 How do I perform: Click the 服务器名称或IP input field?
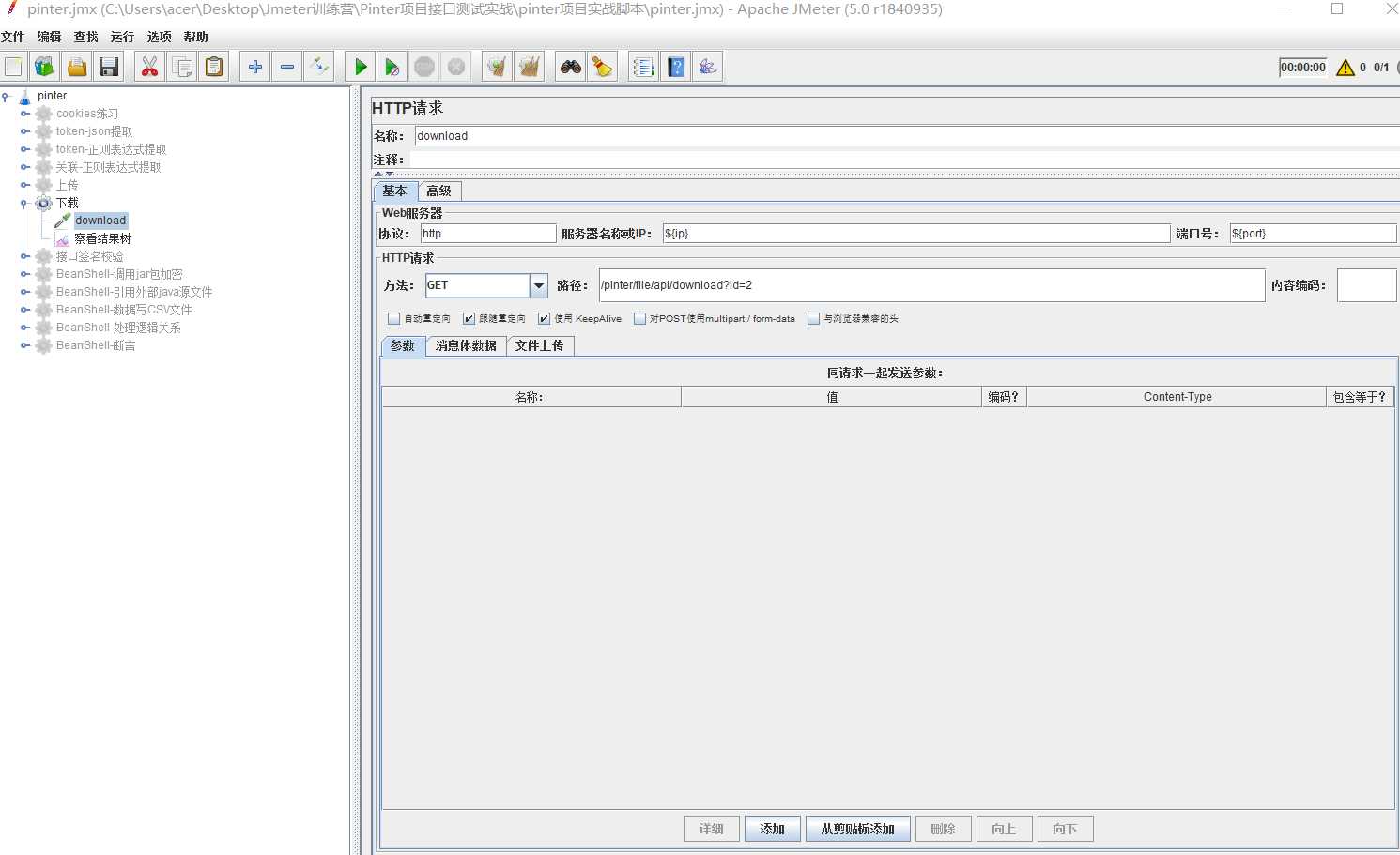click(915, 234)
